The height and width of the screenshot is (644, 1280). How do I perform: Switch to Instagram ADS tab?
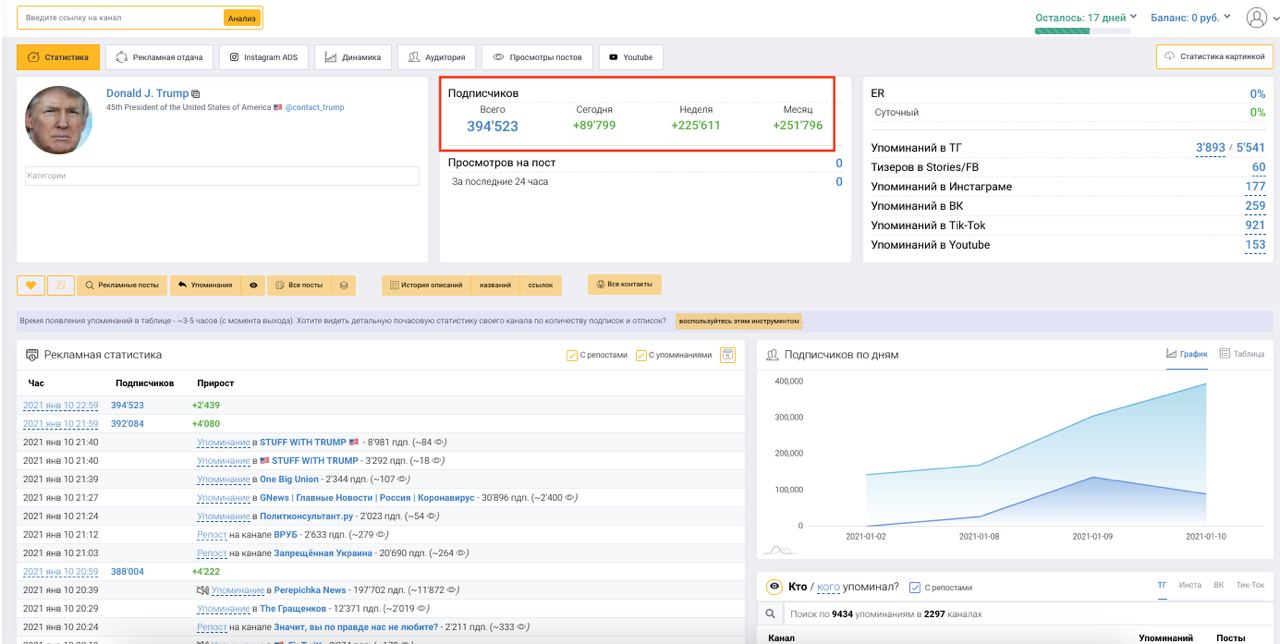point(264,57)
